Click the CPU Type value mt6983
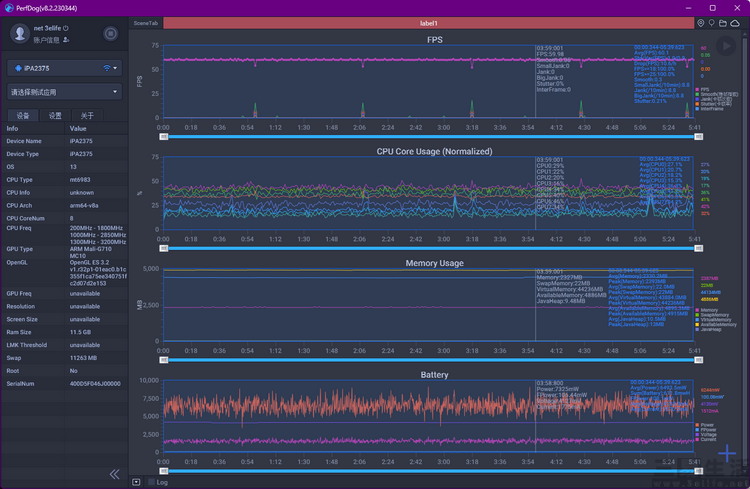Viewport: 750px width, 489px height. (80, 180)
